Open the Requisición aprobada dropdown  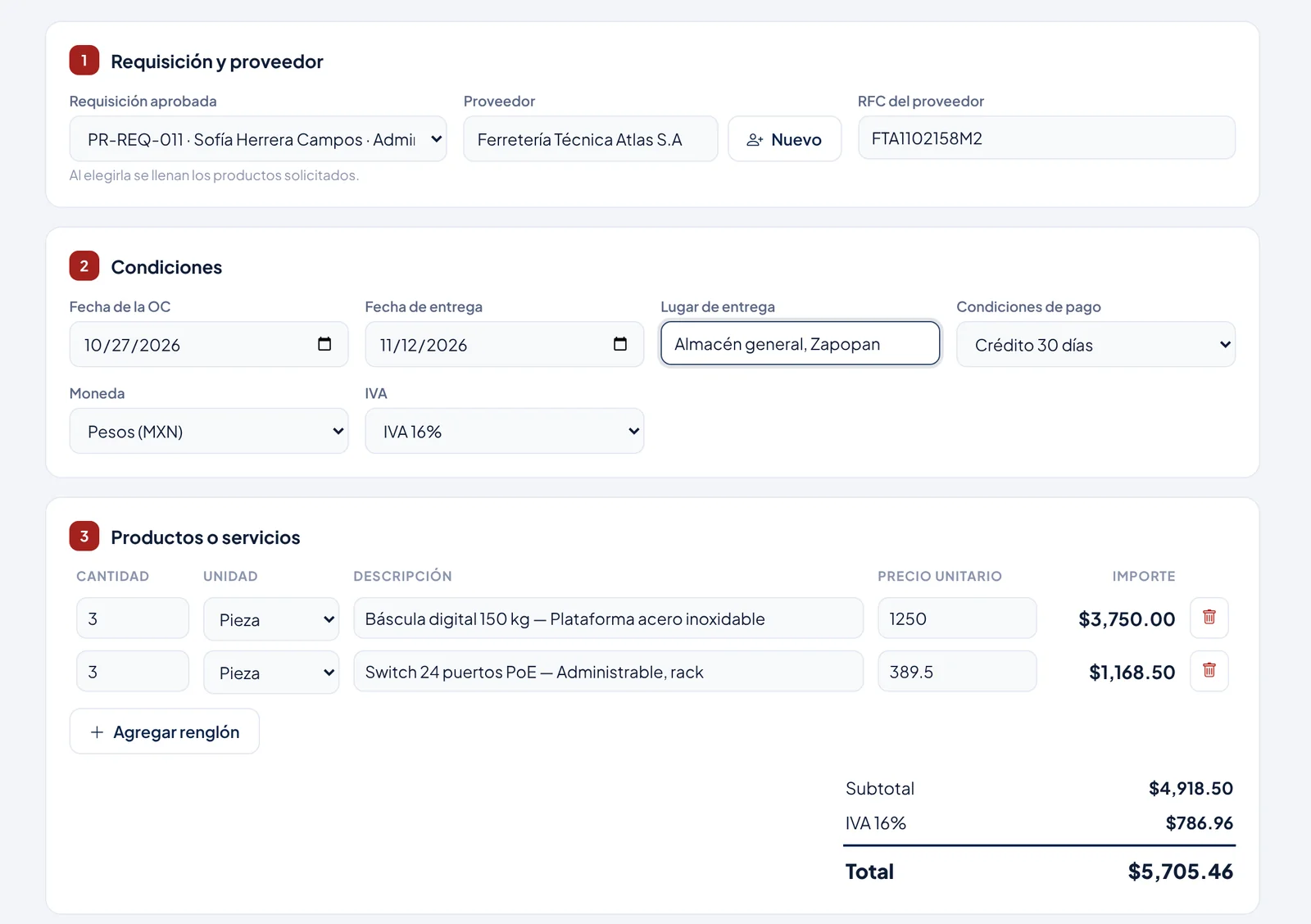pos(258,139)
